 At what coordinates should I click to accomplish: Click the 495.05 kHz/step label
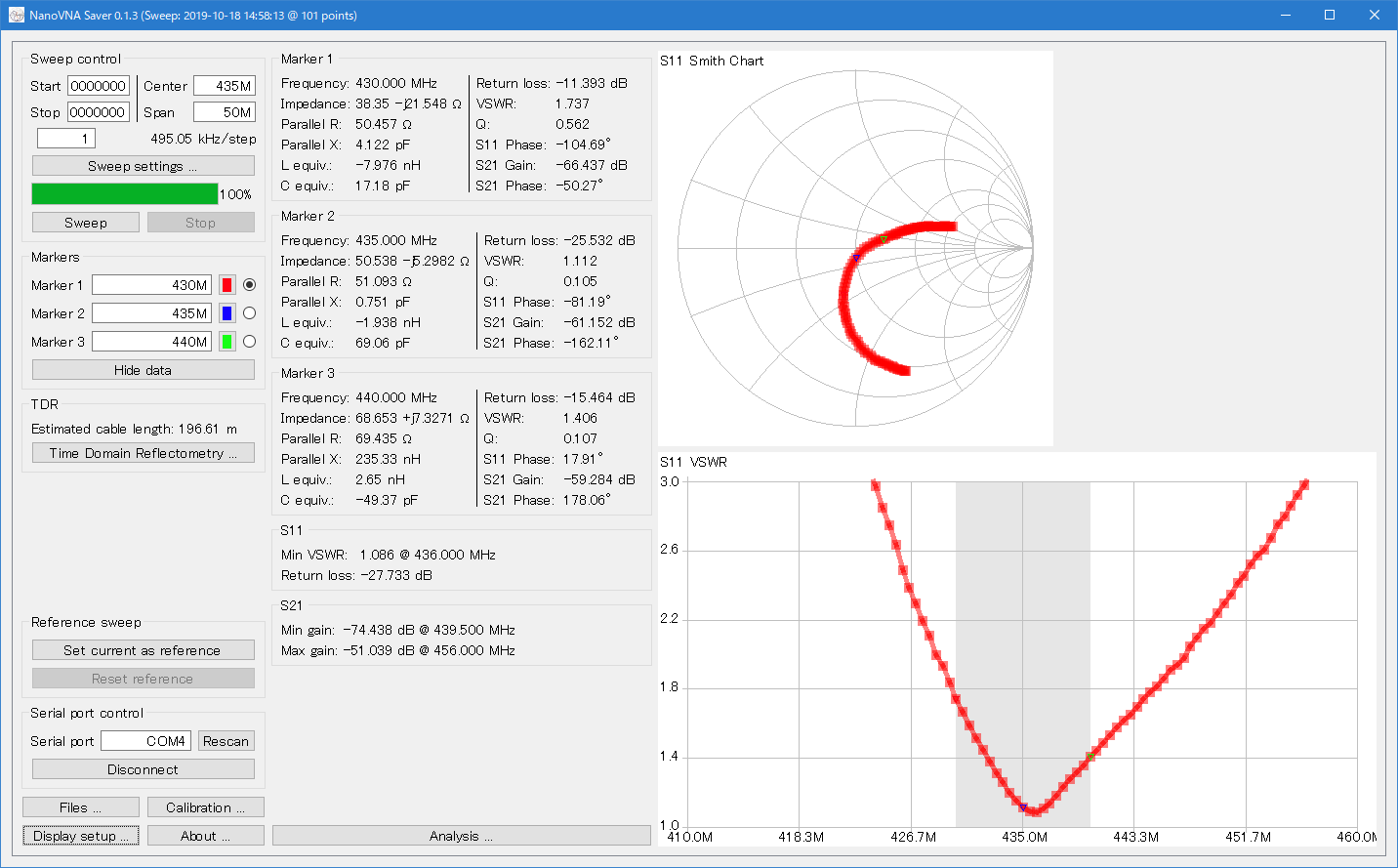[203, 139]
